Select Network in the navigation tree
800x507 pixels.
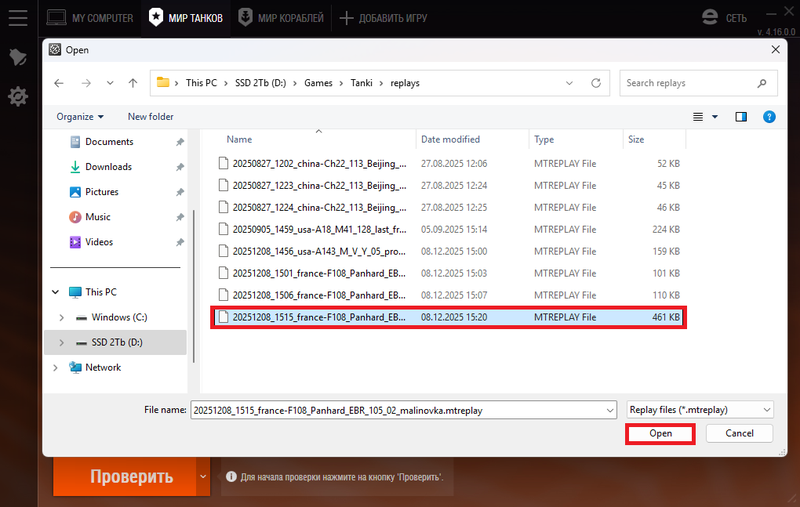(103, 367)
